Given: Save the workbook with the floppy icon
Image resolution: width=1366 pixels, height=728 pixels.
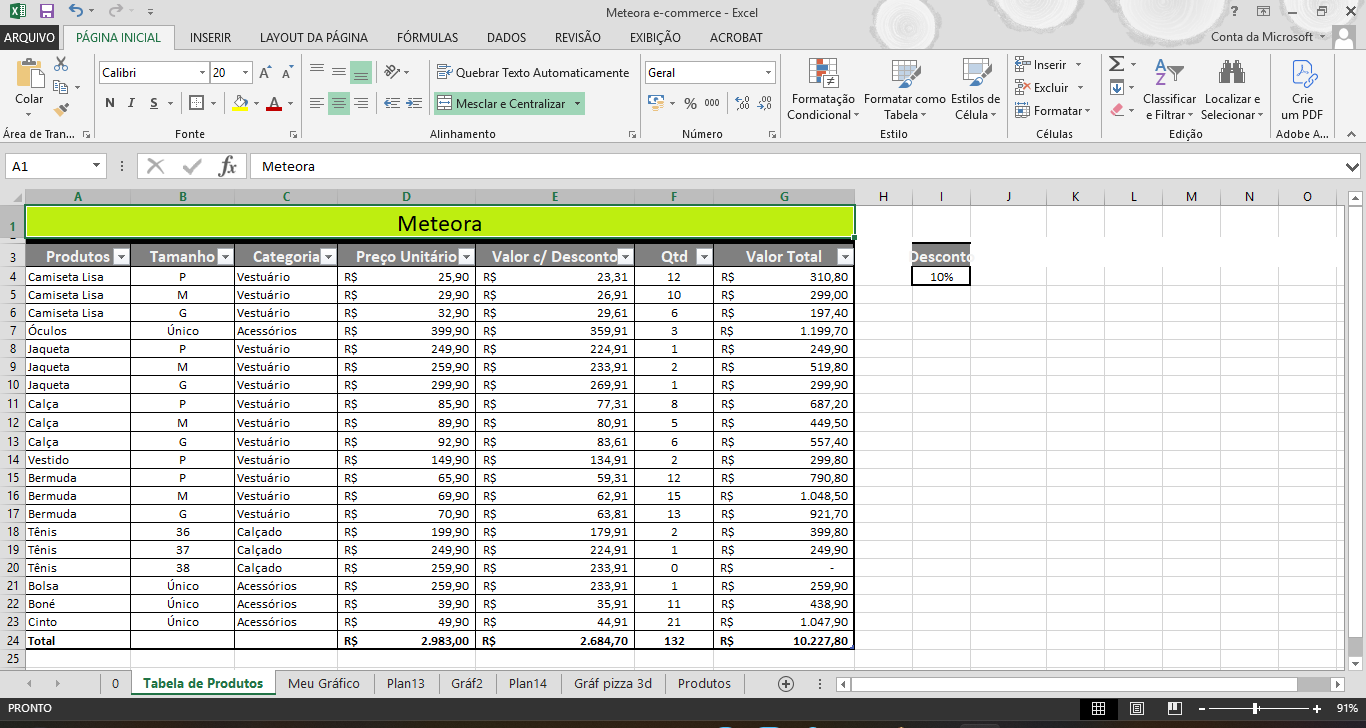Looking at the screenshot, I should [x=46, y=12].
